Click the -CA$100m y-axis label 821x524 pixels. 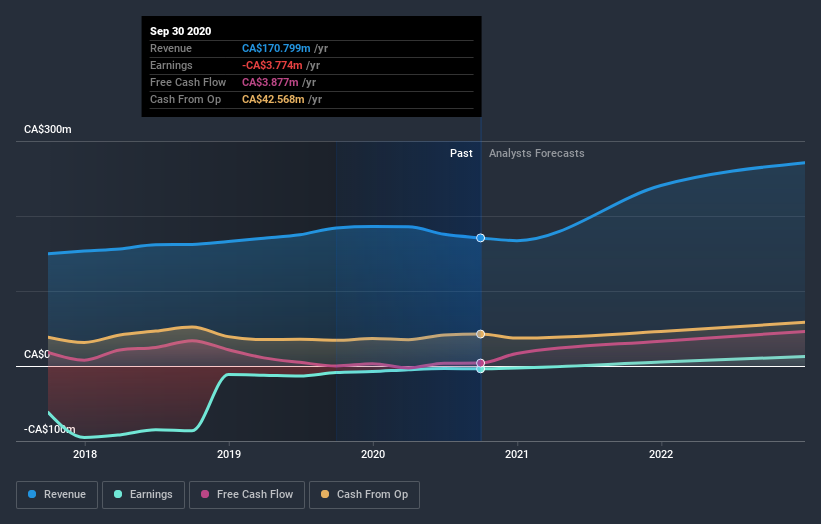click(x=49, y=429)
